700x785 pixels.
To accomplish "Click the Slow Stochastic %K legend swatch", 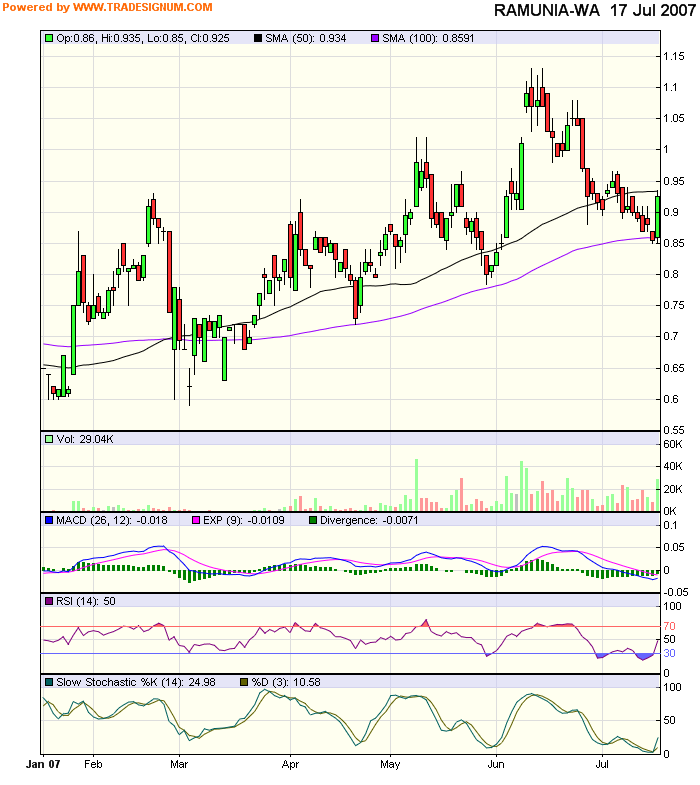I will pos(49,682).
